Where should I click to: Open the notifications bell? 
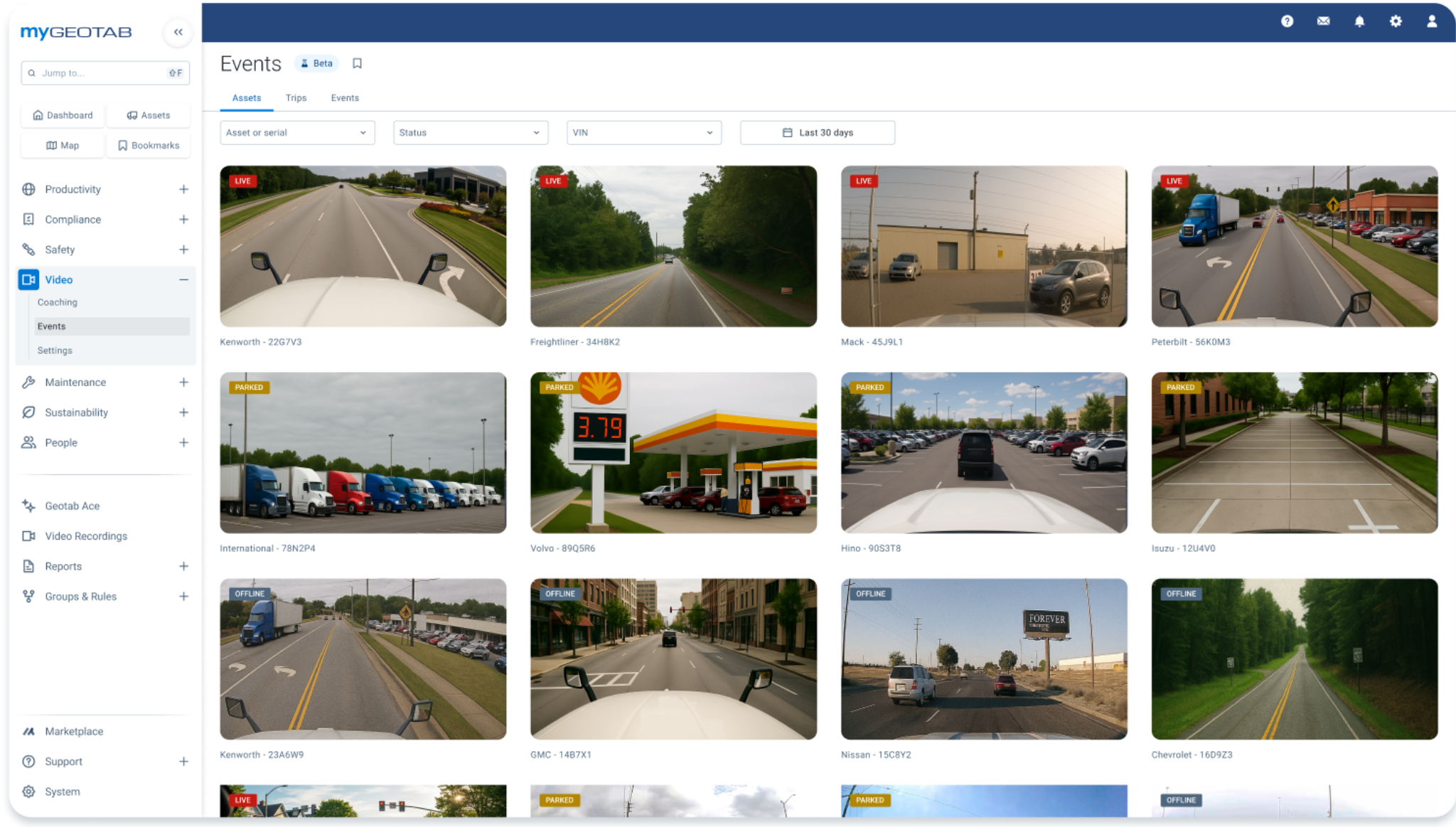[1359, 21]
